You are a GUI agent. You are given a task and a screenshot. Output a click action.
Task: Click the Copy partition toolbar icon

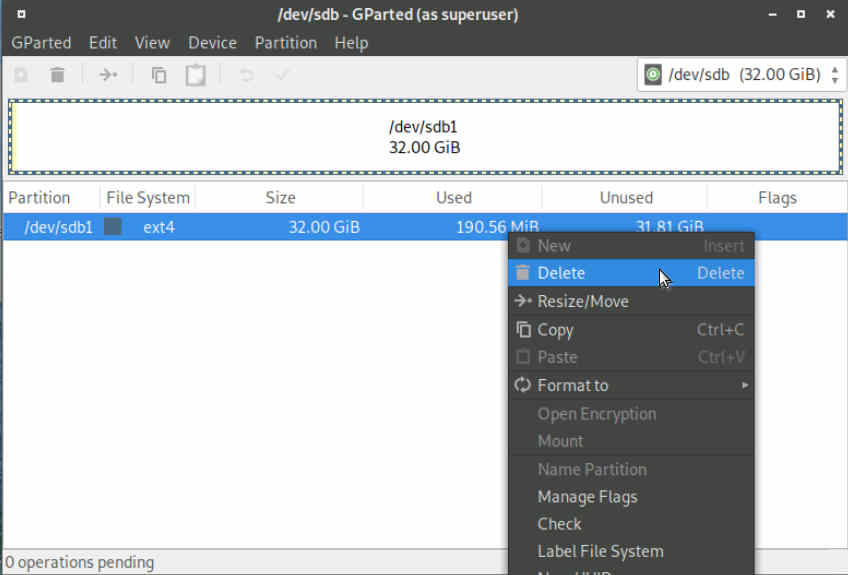[x=158, y=75]
